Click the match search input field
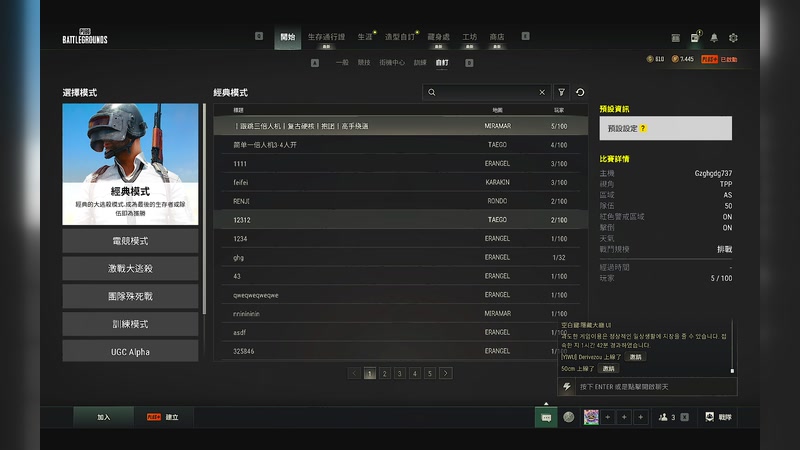 point(487,92)
